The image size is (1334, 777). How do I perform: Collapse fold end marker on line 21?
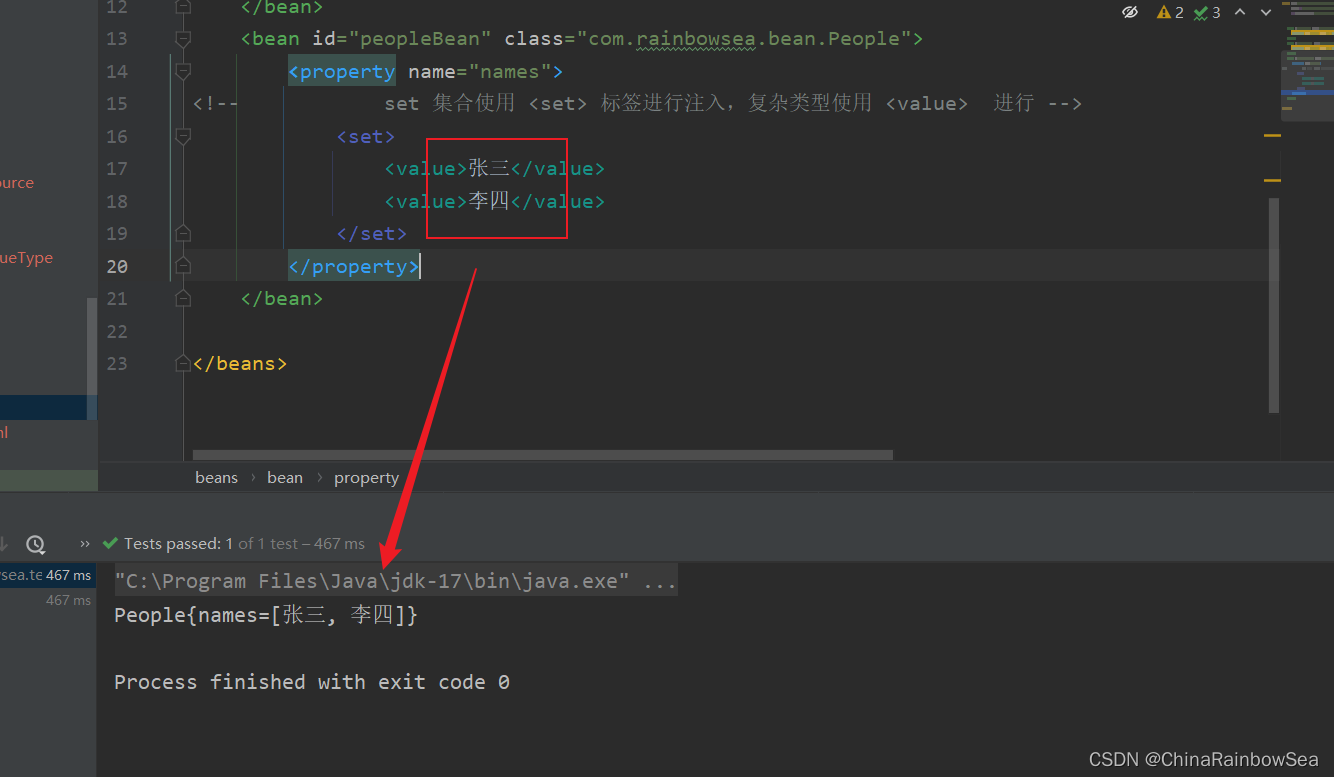182,298
